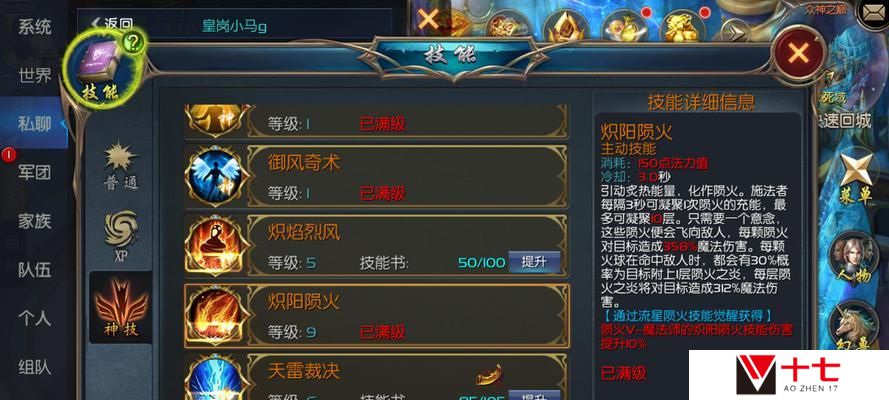Open the 队伍 chat channel
This screenshot has width=889, height=400.
[x=35, y=270]
